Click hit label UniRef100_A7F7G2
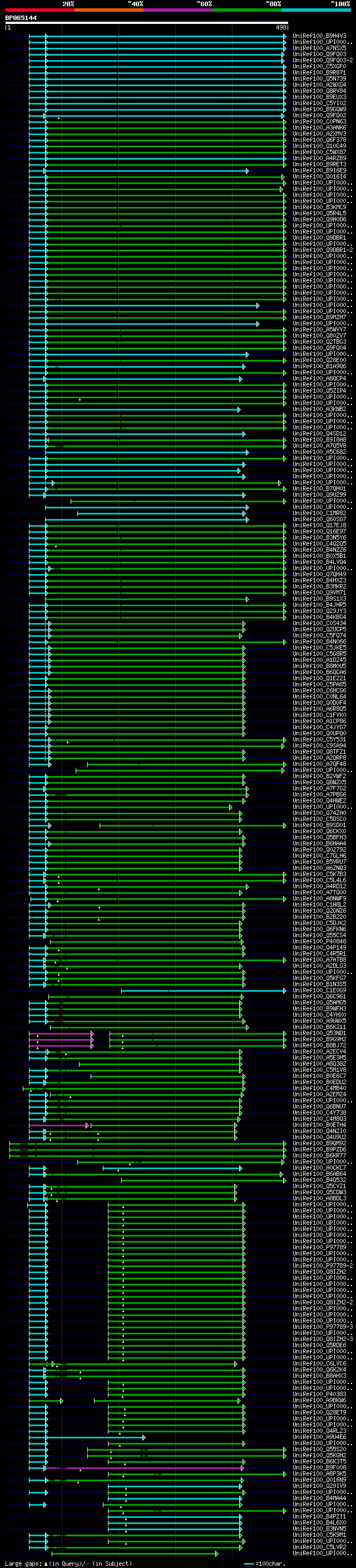 click(x=319, y=788)
